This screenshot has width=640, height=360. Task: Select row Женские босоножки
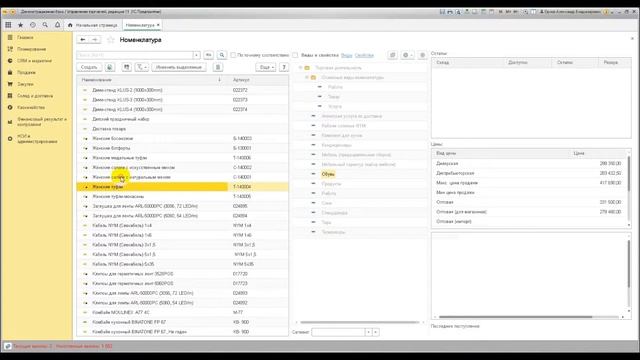pyautogui.click(x=182, y=138)
